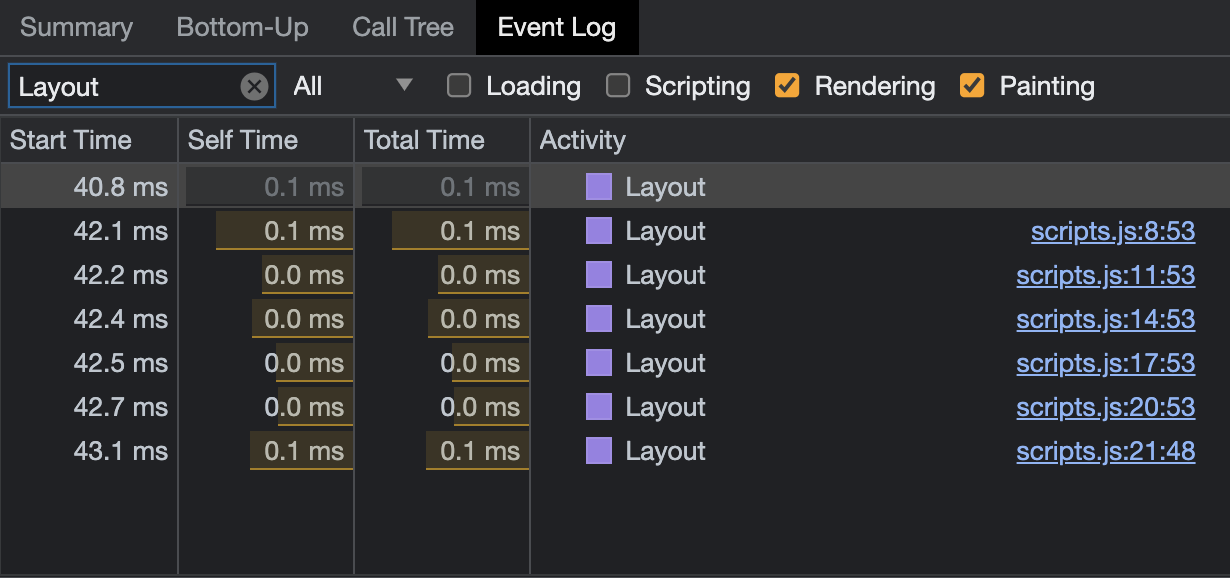Follow the scripts.js:21:48 link
Screen dimensions: 1230x578
pyautogui.click(x=1105, y=451)
